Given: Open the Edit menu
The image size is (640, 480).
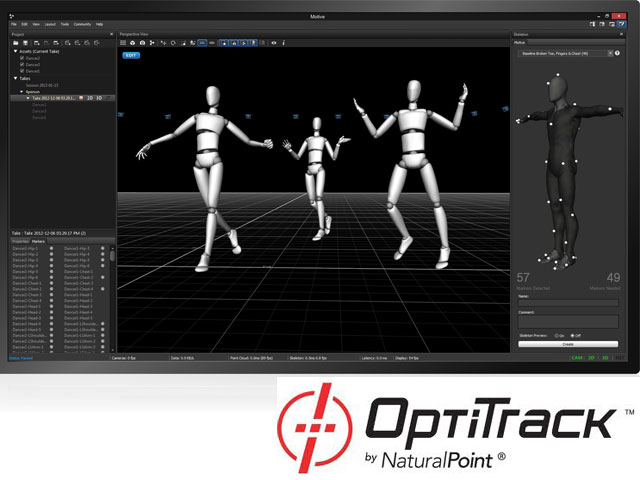Looking at the screenshot, I should coord(24,24).
